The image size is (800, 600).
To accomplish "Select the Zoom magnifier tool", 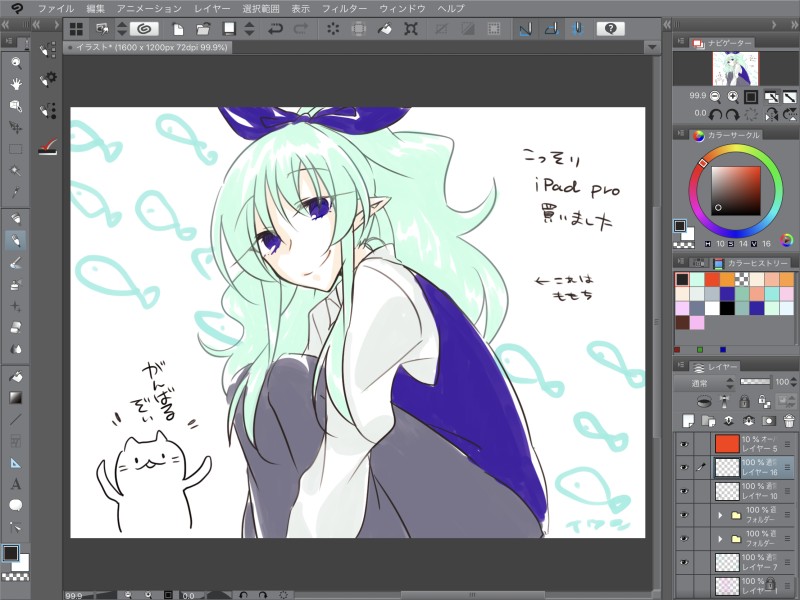I will click(x=16, y=63).
